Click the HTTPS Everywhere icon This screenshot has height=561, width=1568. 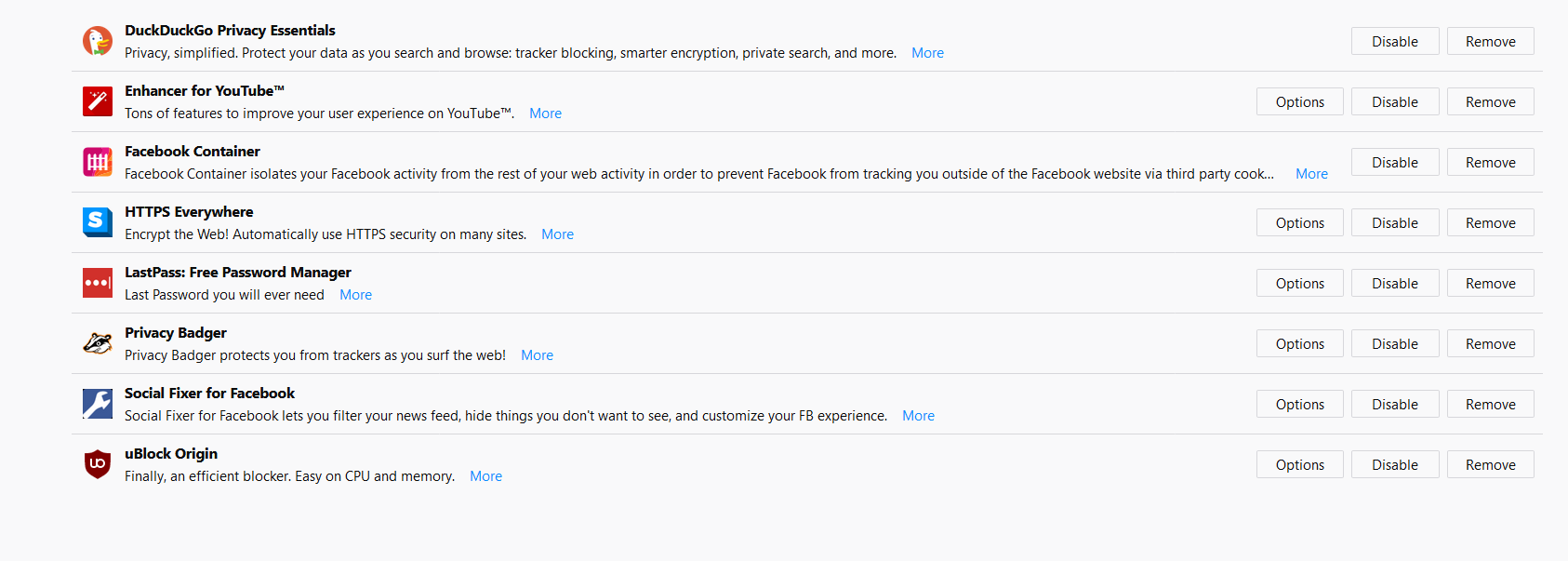(98, 222)
